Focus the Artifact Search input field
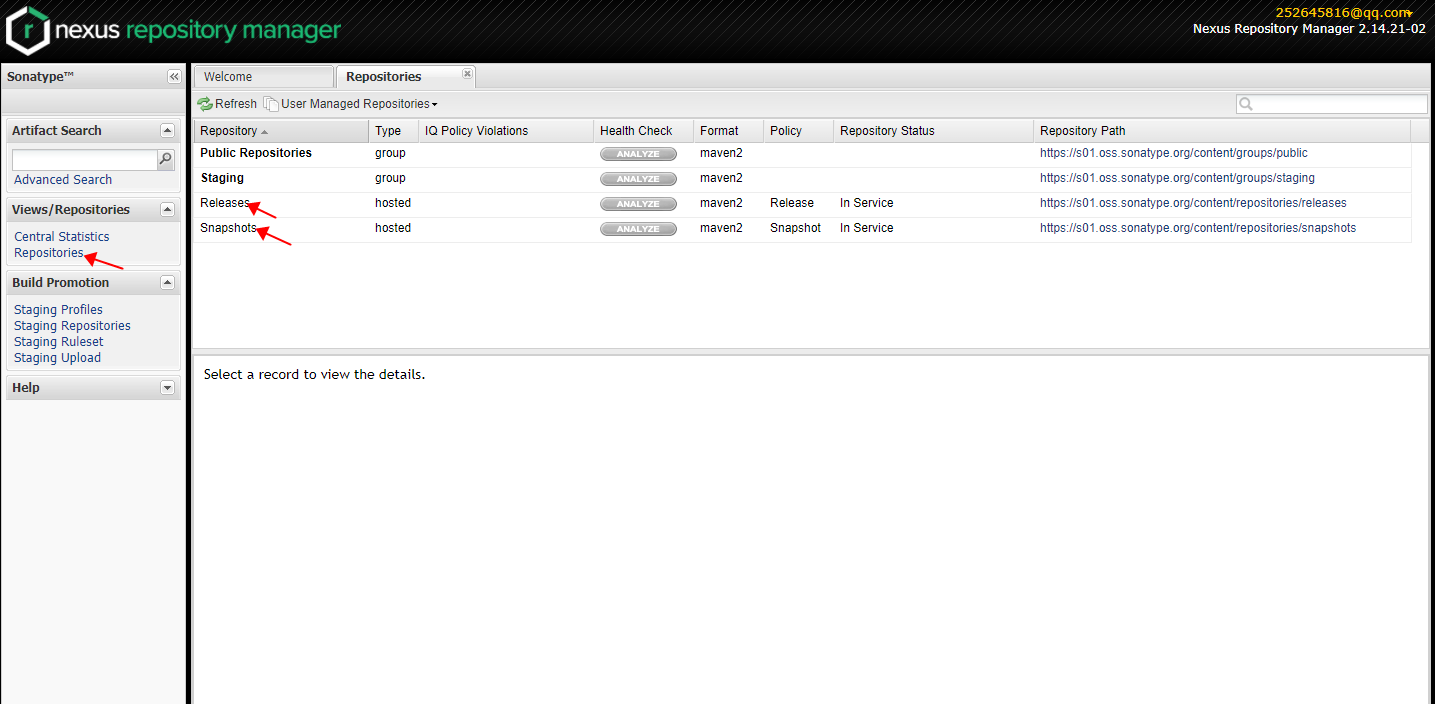1435x704 pixels. point(85,160)
